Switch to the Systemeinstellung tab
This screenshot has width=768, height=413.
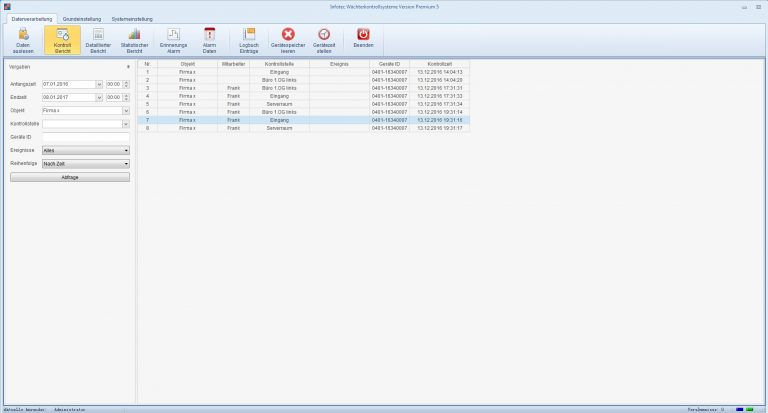132,19
